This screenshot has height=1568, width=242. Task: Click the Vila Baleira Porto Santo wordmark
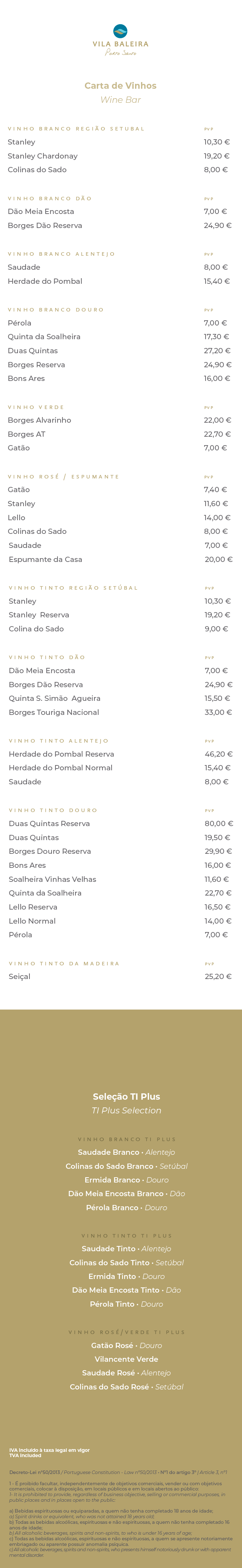pyautogui.click(x=120, y=48)
